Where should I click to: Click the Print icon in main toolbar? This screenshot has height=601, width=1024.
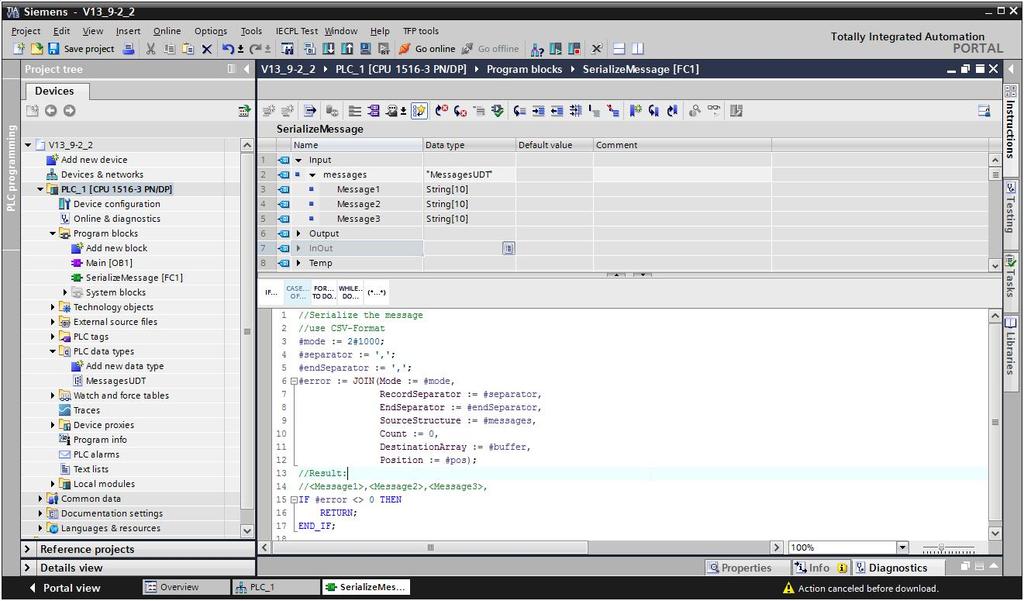129,49
